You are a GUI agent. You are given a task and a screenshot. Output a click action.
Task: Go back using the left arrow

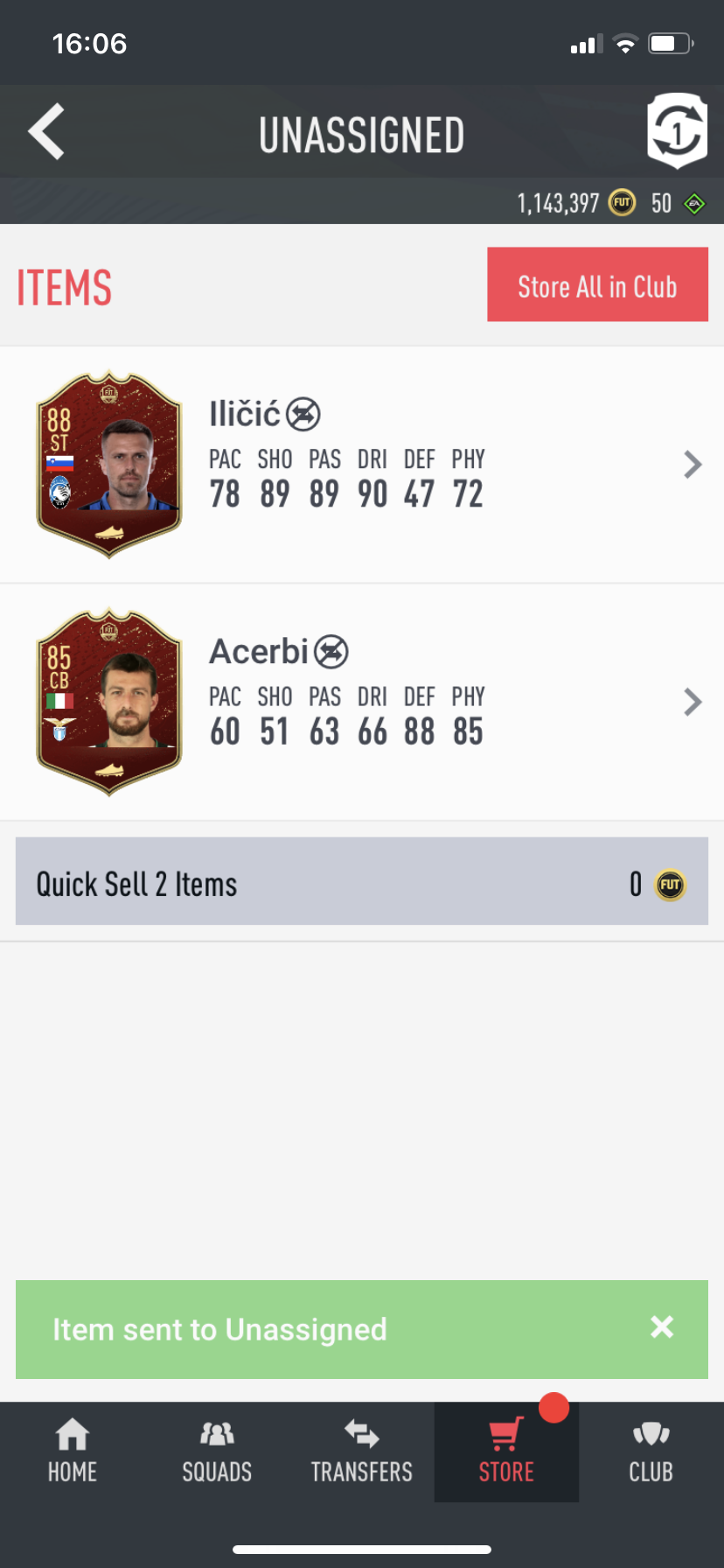(x=46, y=132)
